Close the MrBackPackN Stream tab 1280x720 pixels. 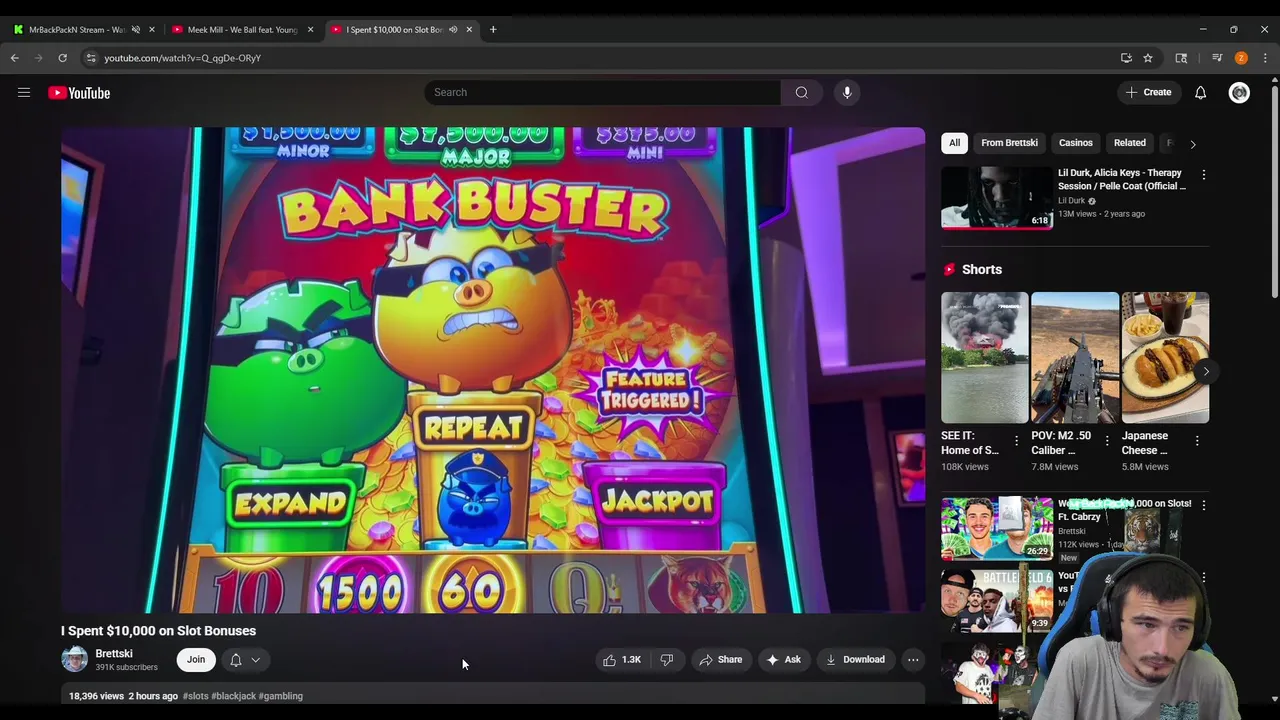tap(152, 29)
